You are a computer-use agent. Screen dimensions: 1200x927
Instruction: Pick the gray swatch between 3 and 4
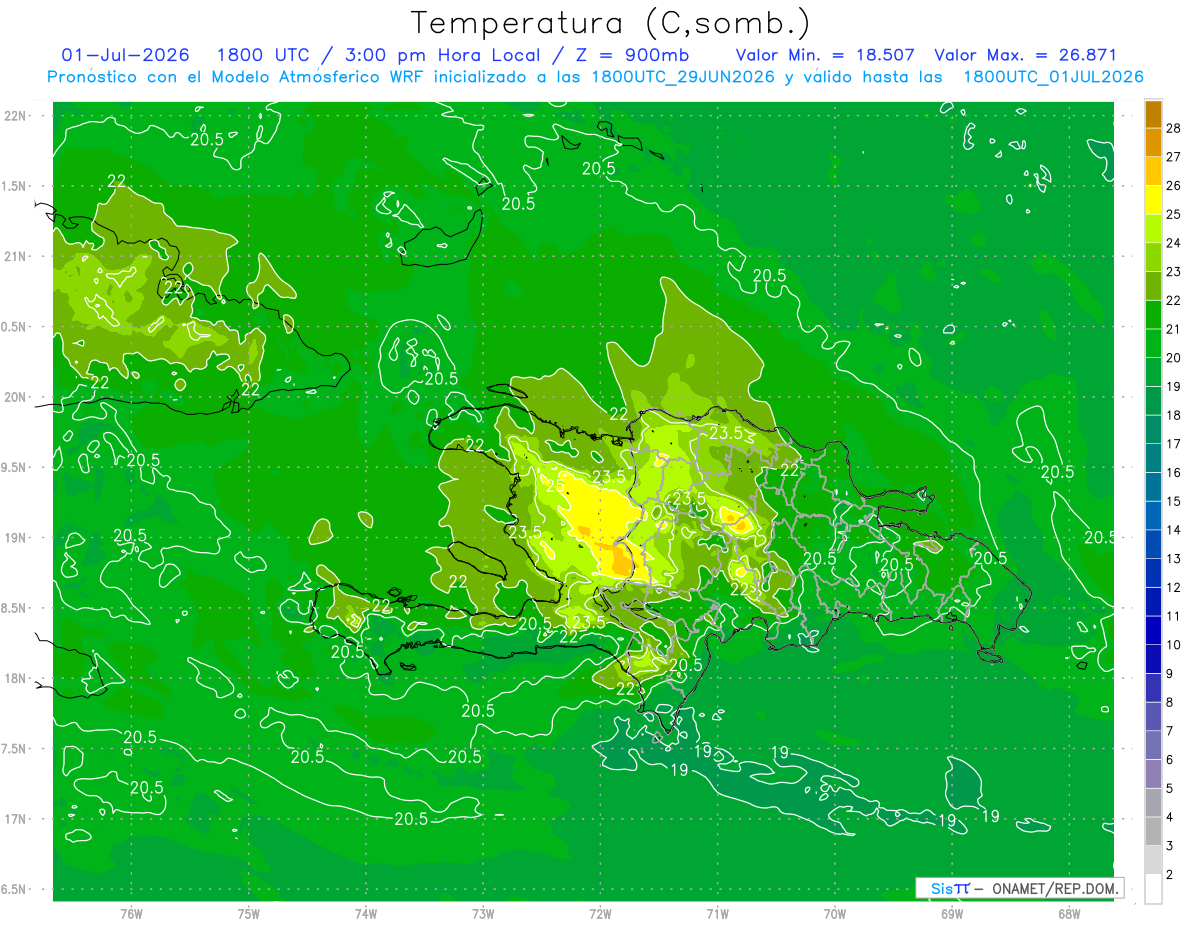[1153, 832]
